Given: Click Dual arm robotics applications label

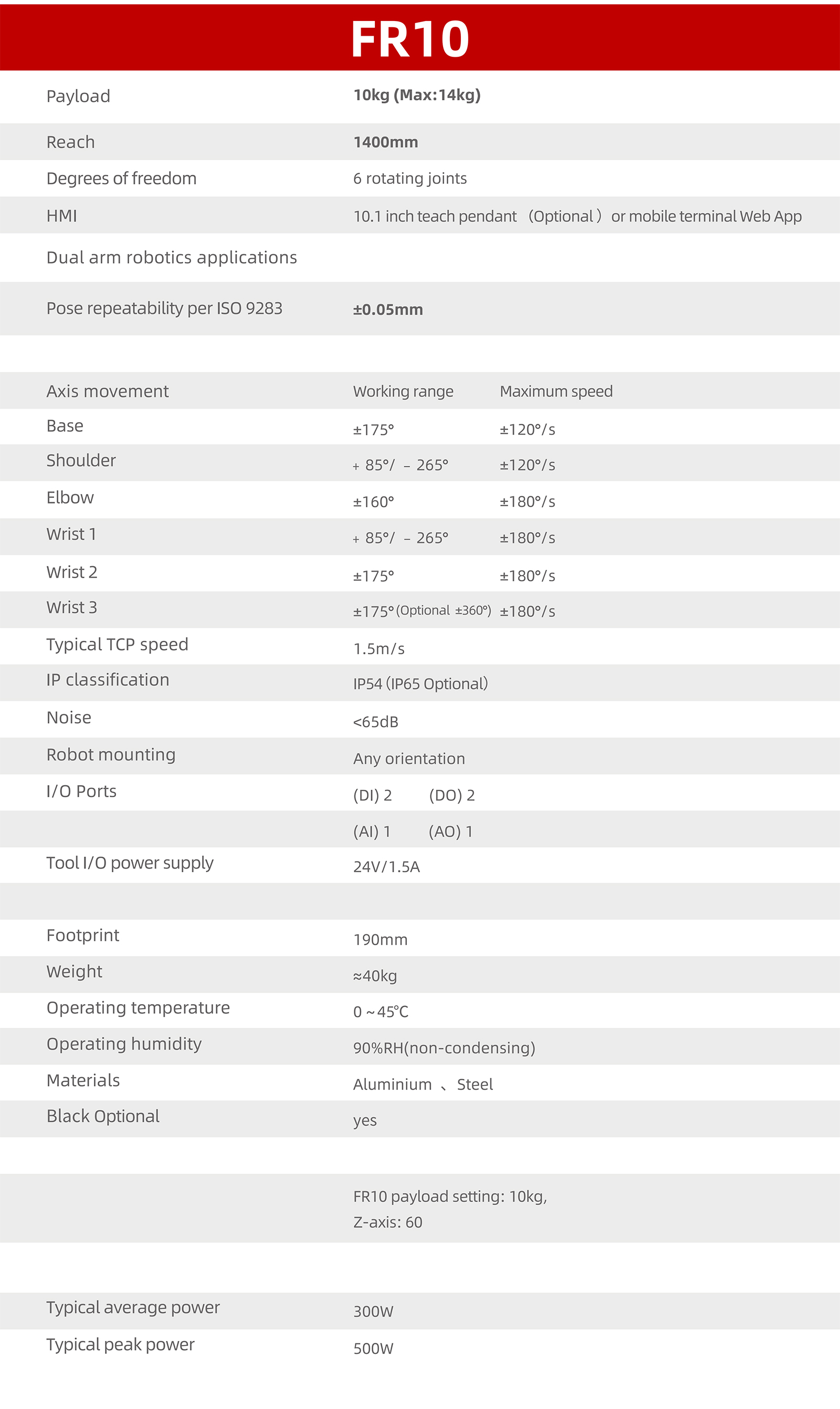Looking at the screenshot, I should tap(172, 257).
